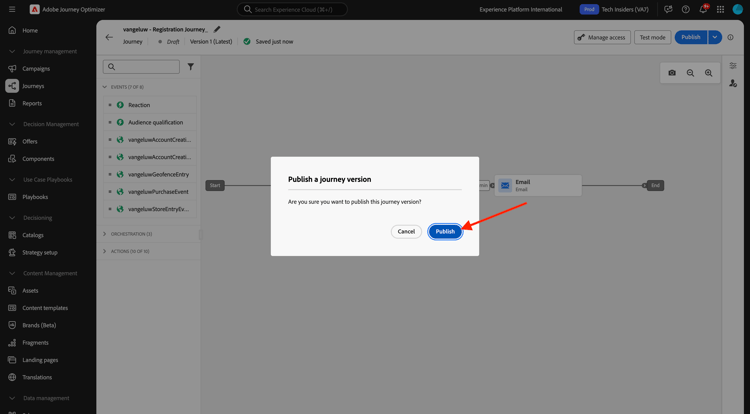The height and width of the screenshot is (414, 750).
Task: Click the Content templates icon
Action: pyautogui.click(x=12, y=308)
